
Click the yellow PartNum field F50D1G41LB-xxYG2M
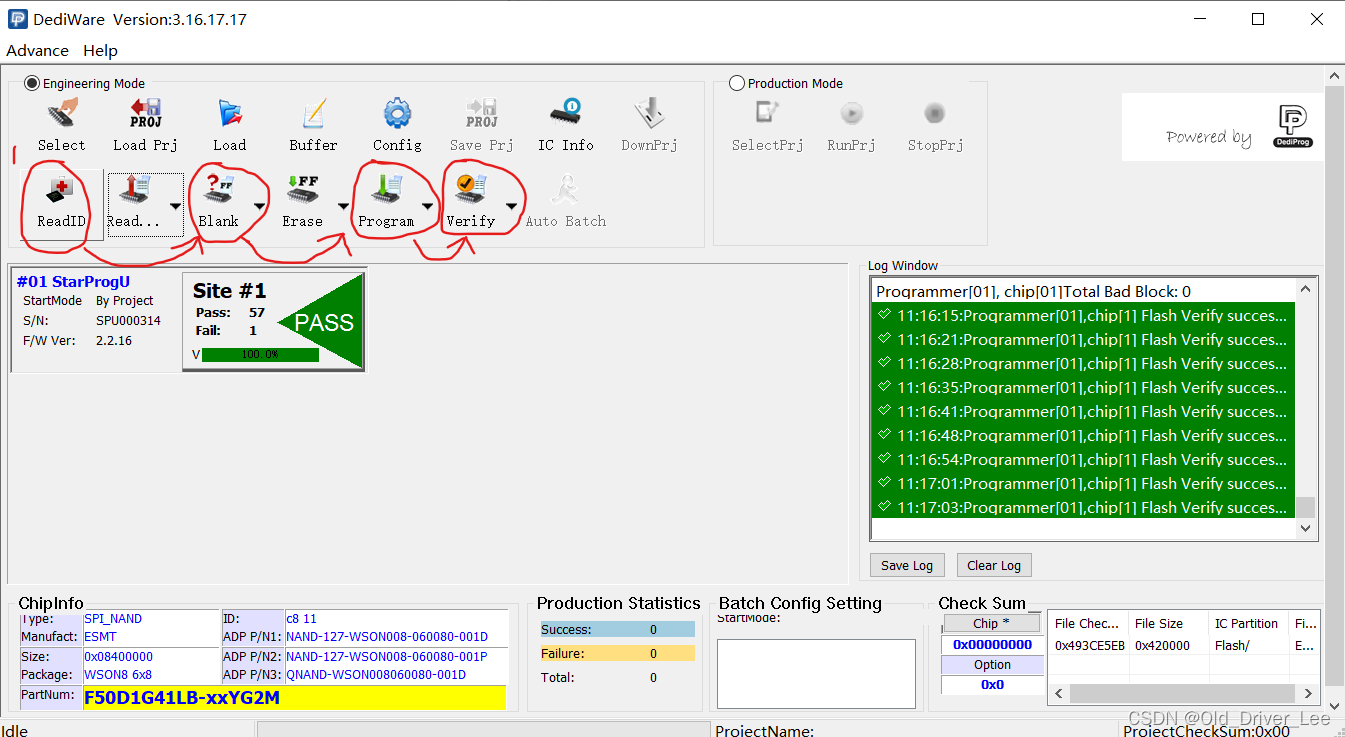point(294,697)
